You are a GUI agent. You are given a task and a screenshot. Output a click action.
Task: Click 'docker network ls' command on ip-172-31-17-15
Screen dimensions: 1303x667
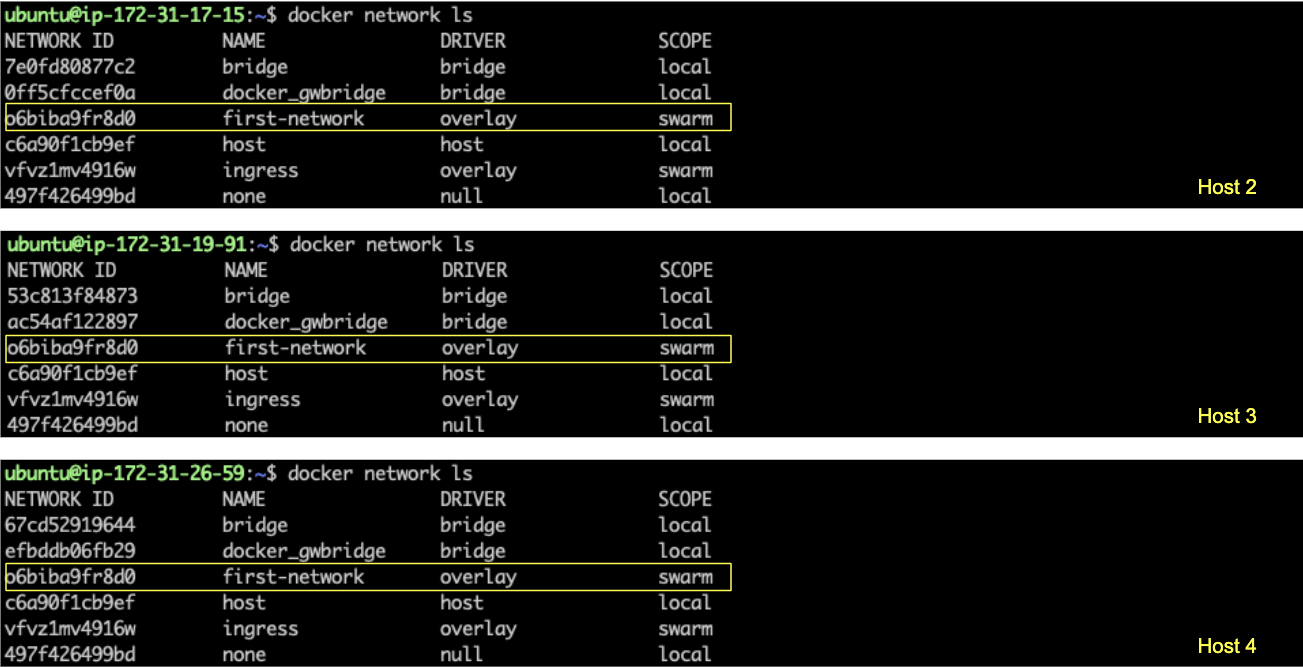[x=380, y=16]
